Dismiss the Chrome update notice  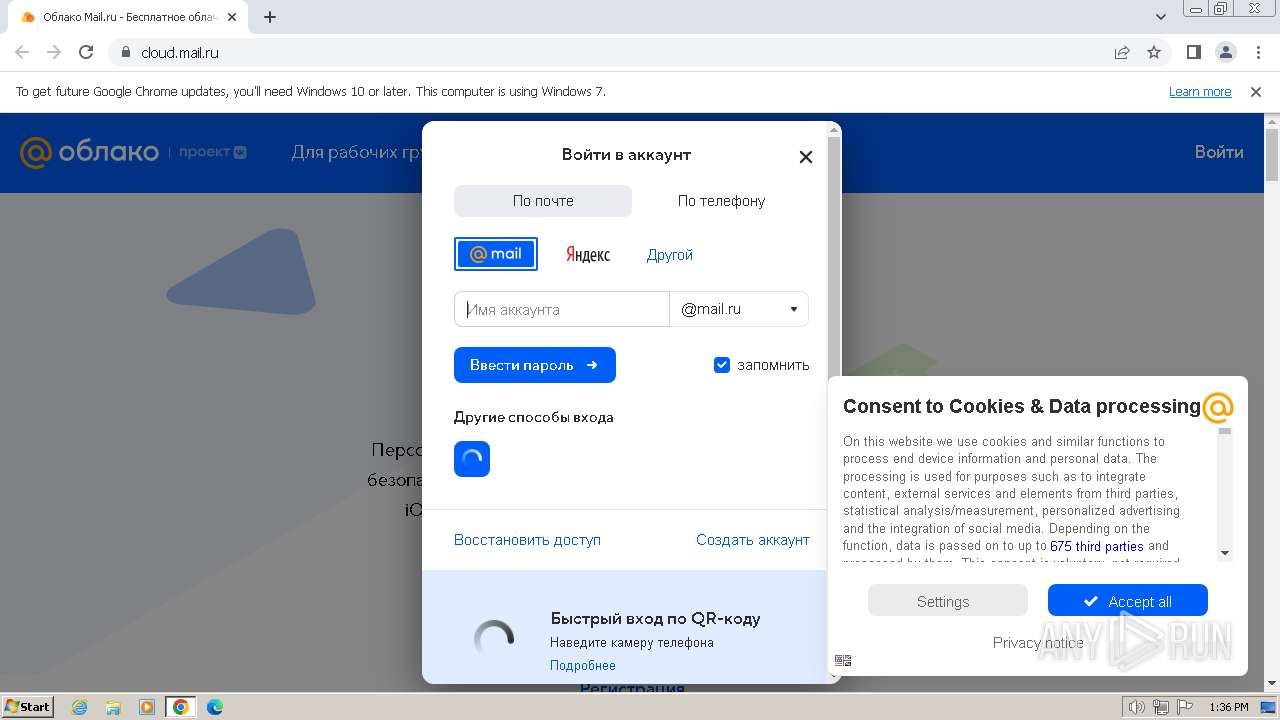tap(1256, 92)
